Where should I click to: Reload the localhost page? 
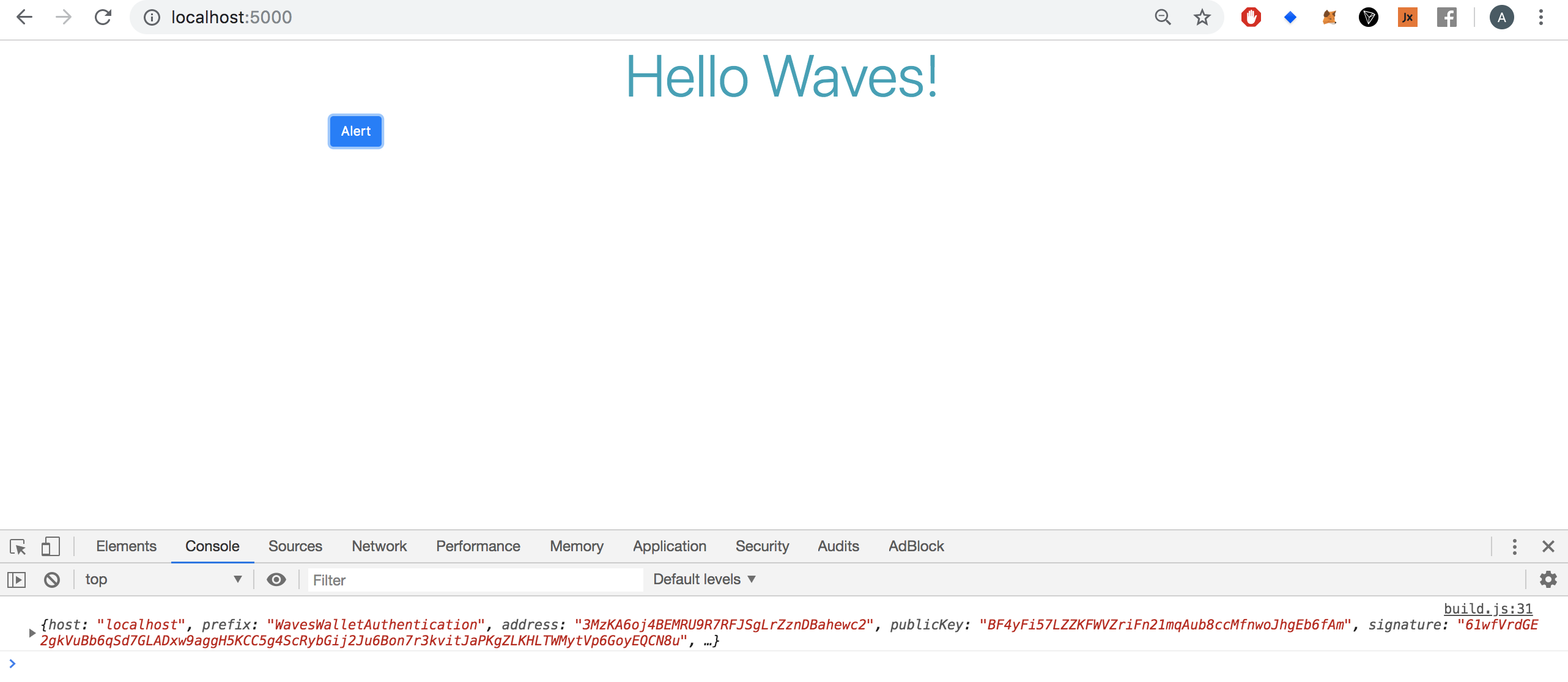click(103, 17)
